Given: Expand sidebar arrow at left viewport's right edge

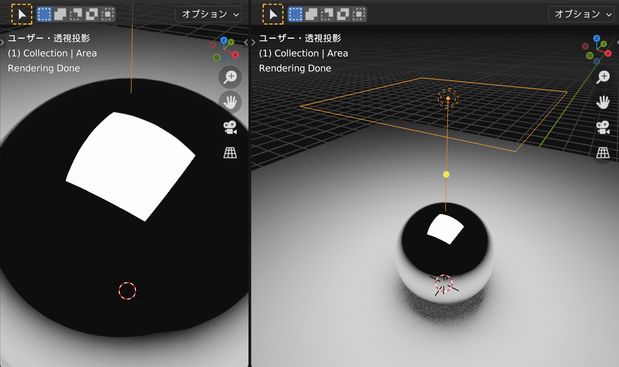Looking at the screenshot, I should point(246,42).
